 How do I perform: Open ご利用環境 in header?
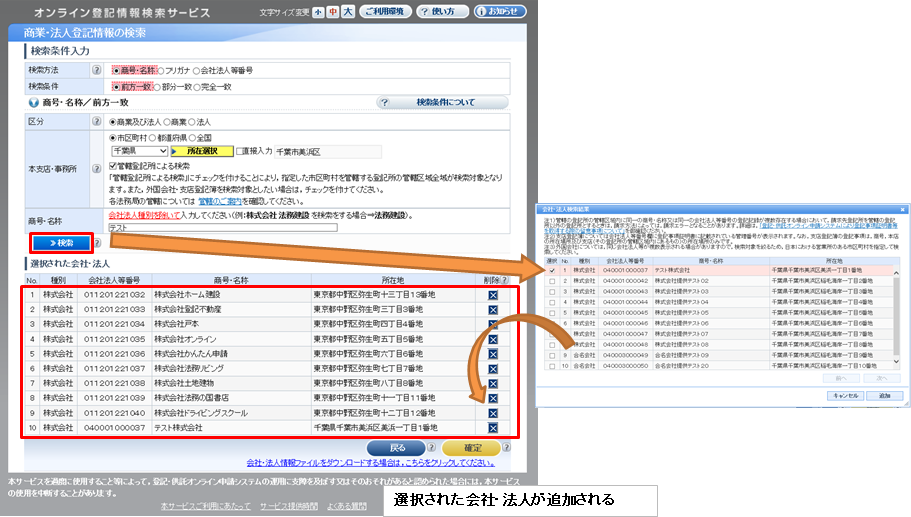pos(385,12)
